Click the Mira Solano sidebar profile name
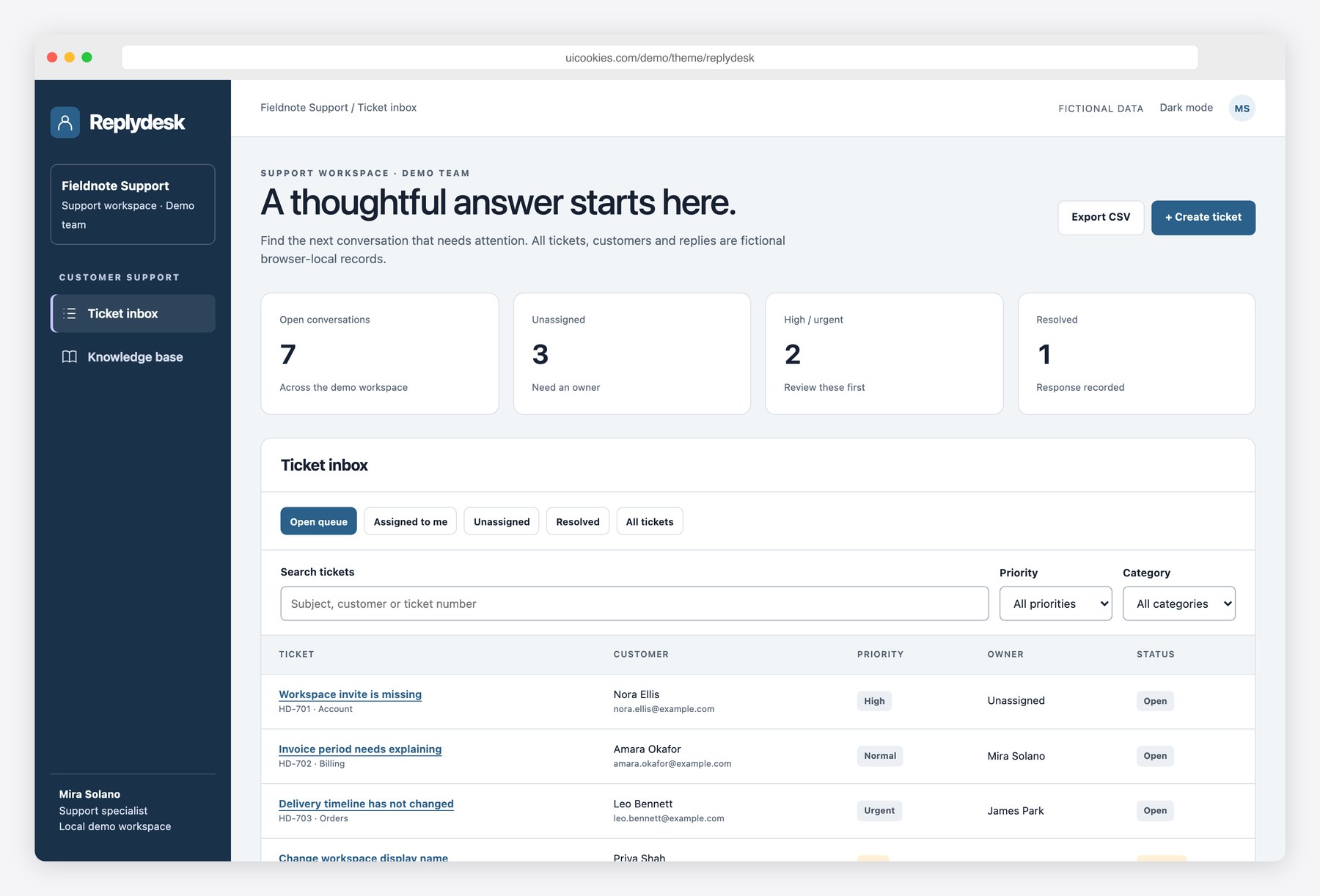 pos(89,794)
